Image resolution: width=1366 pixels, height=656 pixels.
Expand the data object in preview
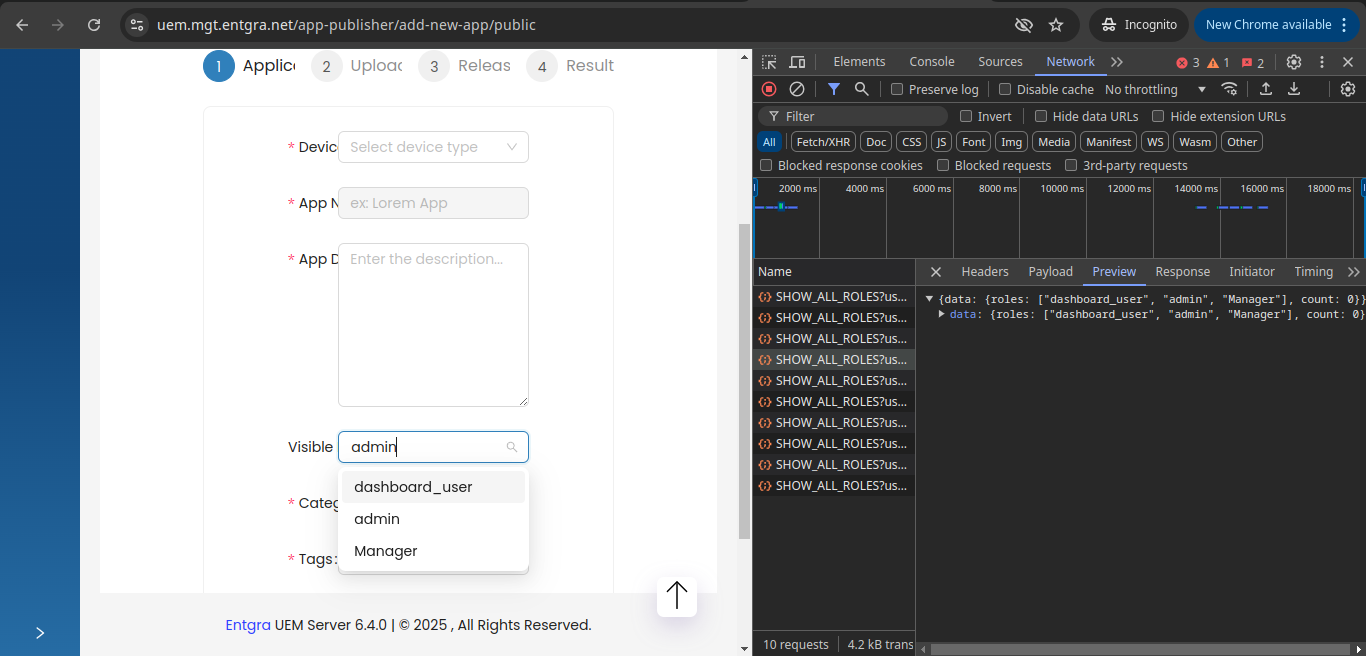[x=942, y=314]
